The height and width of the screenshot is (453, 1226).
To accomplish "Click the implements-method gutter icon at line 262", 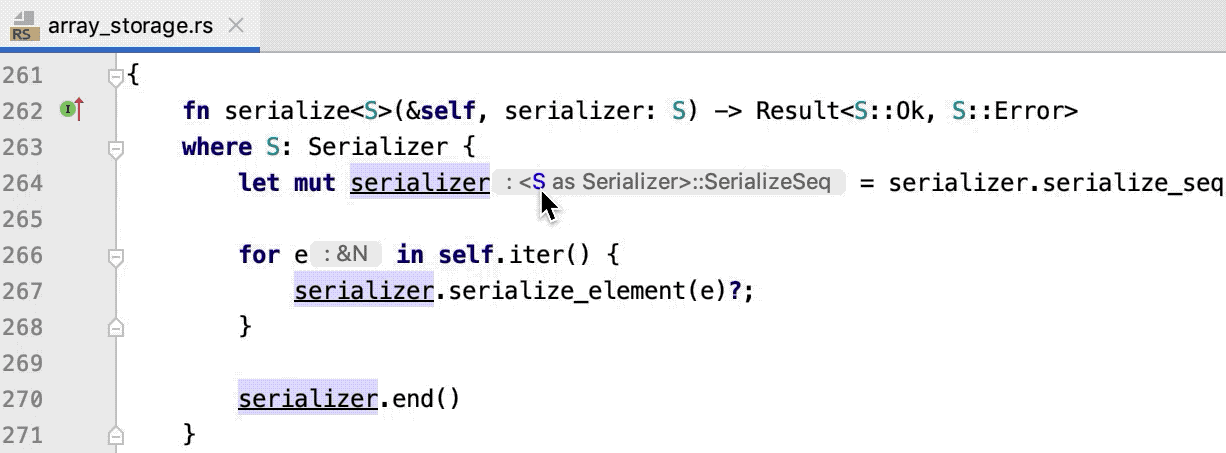I will 71,110.
